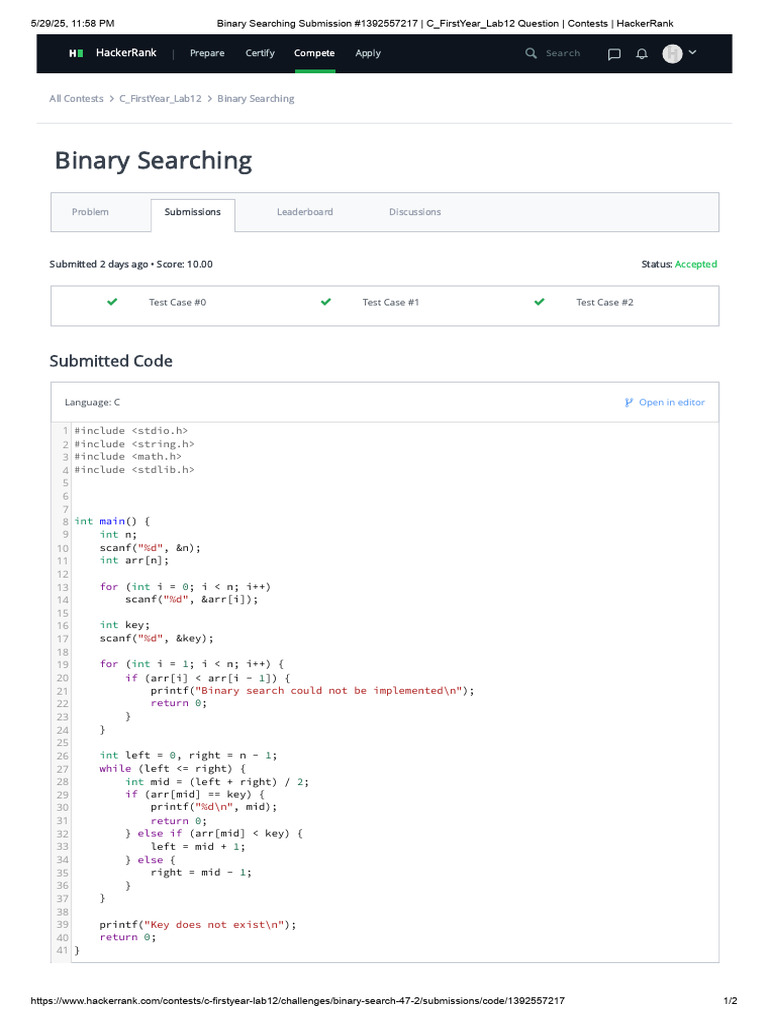This screenshot has width=768, height=1024.
Task: Open the messages chat icon
Action: click(614, 54)
